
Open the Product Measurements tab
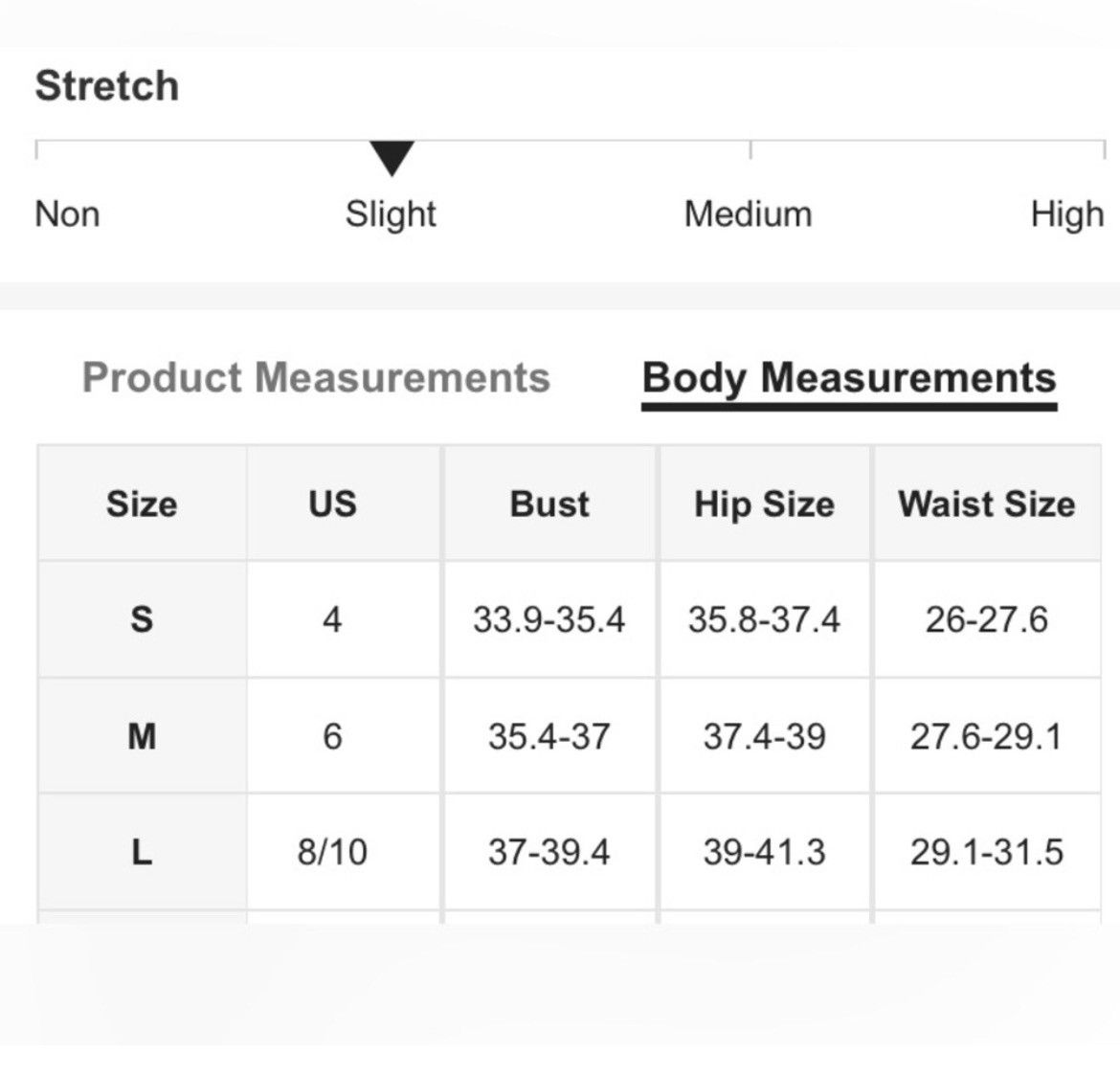click(x=317, y=377)
